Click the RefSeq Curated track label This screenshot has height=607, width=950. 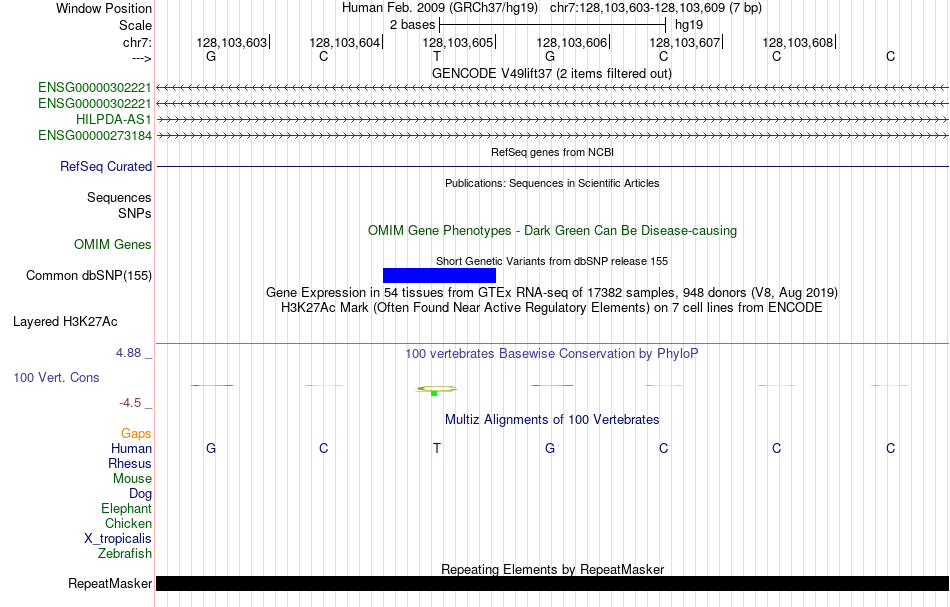pos(106,167)
